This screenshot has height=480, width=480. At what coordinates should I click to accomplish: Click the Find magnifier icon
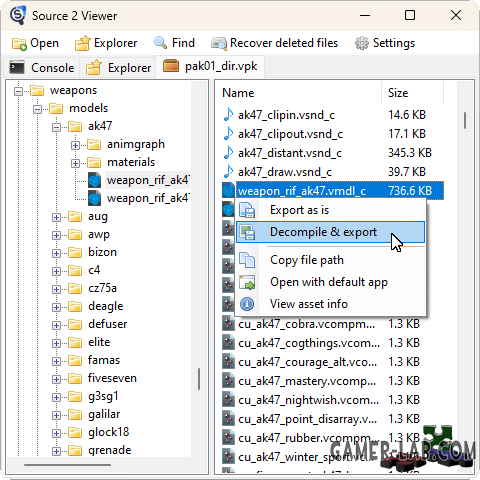pos(160,43)
